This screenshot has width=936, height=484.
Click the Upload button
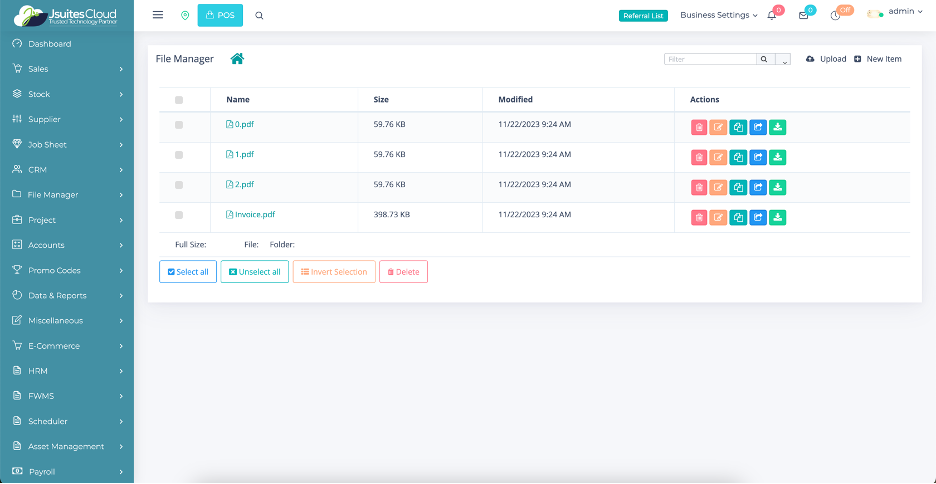(x=826, y=59)
